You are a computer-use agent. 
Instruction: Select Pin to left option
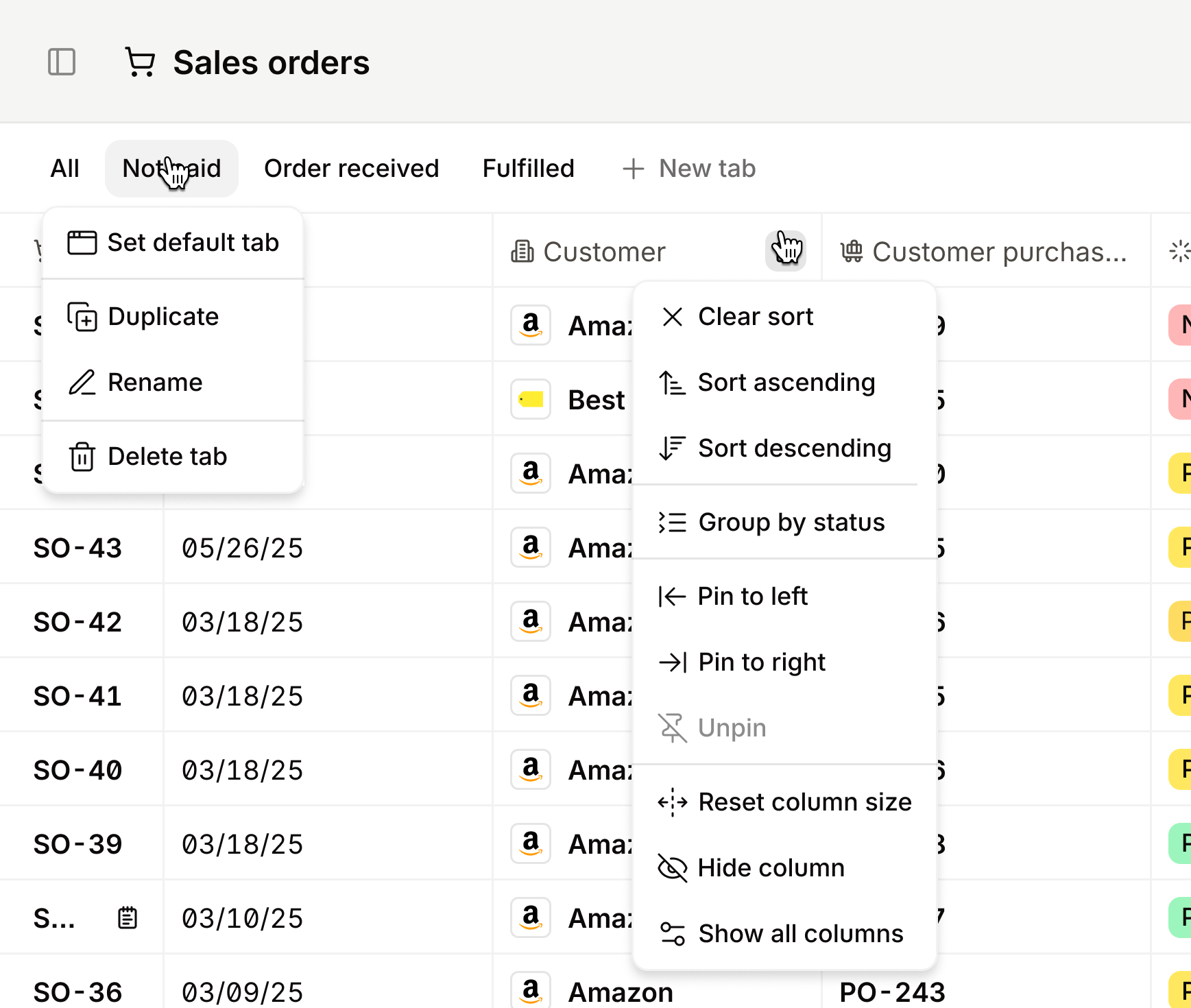tap(752, 597)
